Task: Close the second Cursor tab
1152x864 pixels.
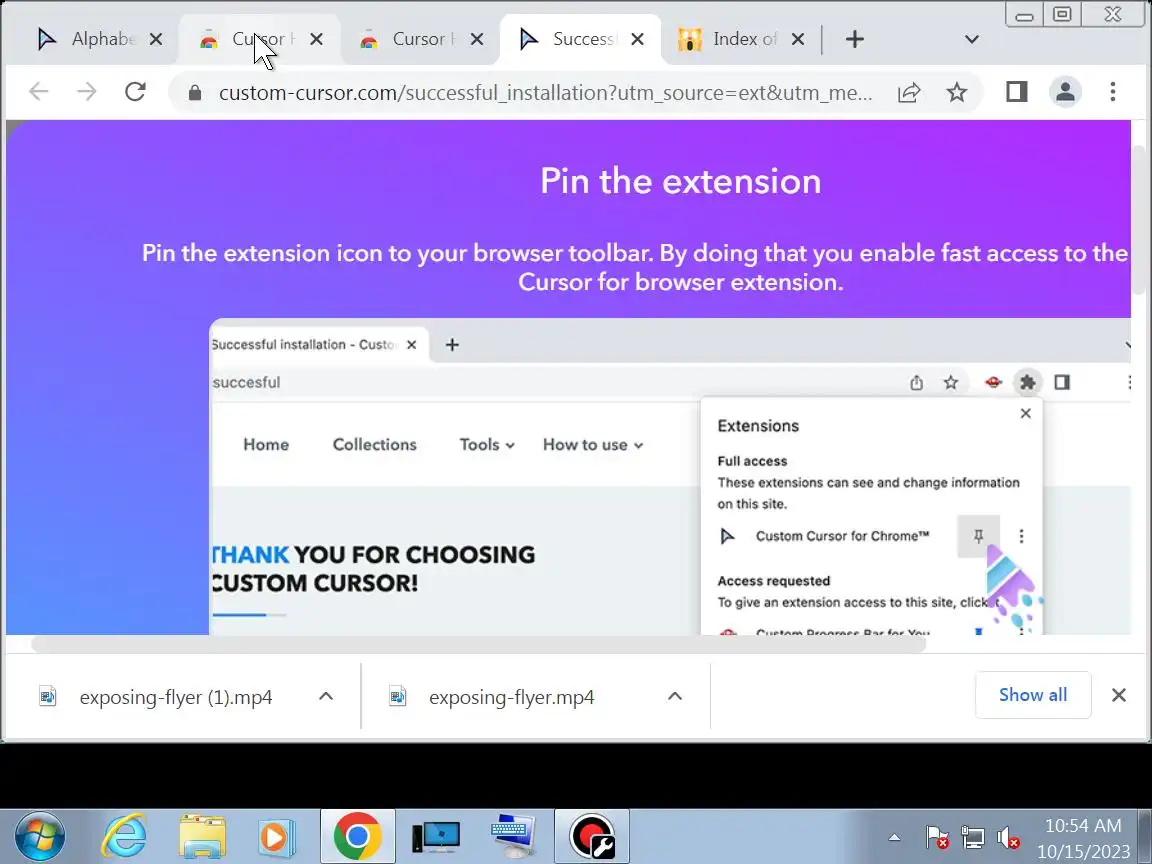Action: coord(477,39)
